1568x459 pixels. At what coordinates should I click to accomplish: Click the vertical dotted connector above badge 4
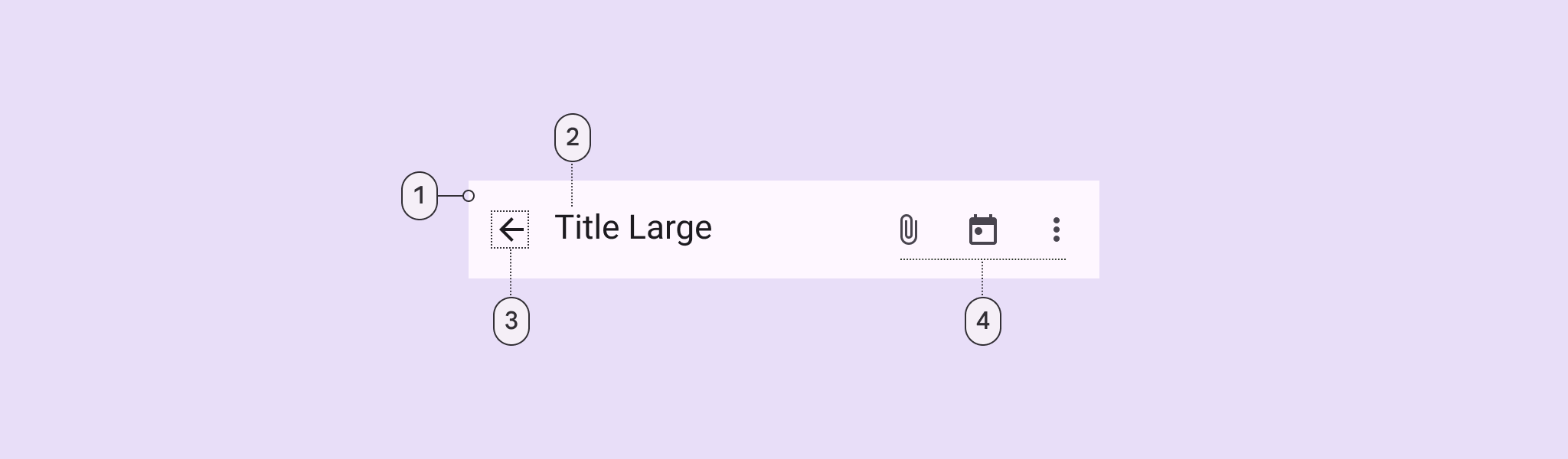click(x=982, y=278)
